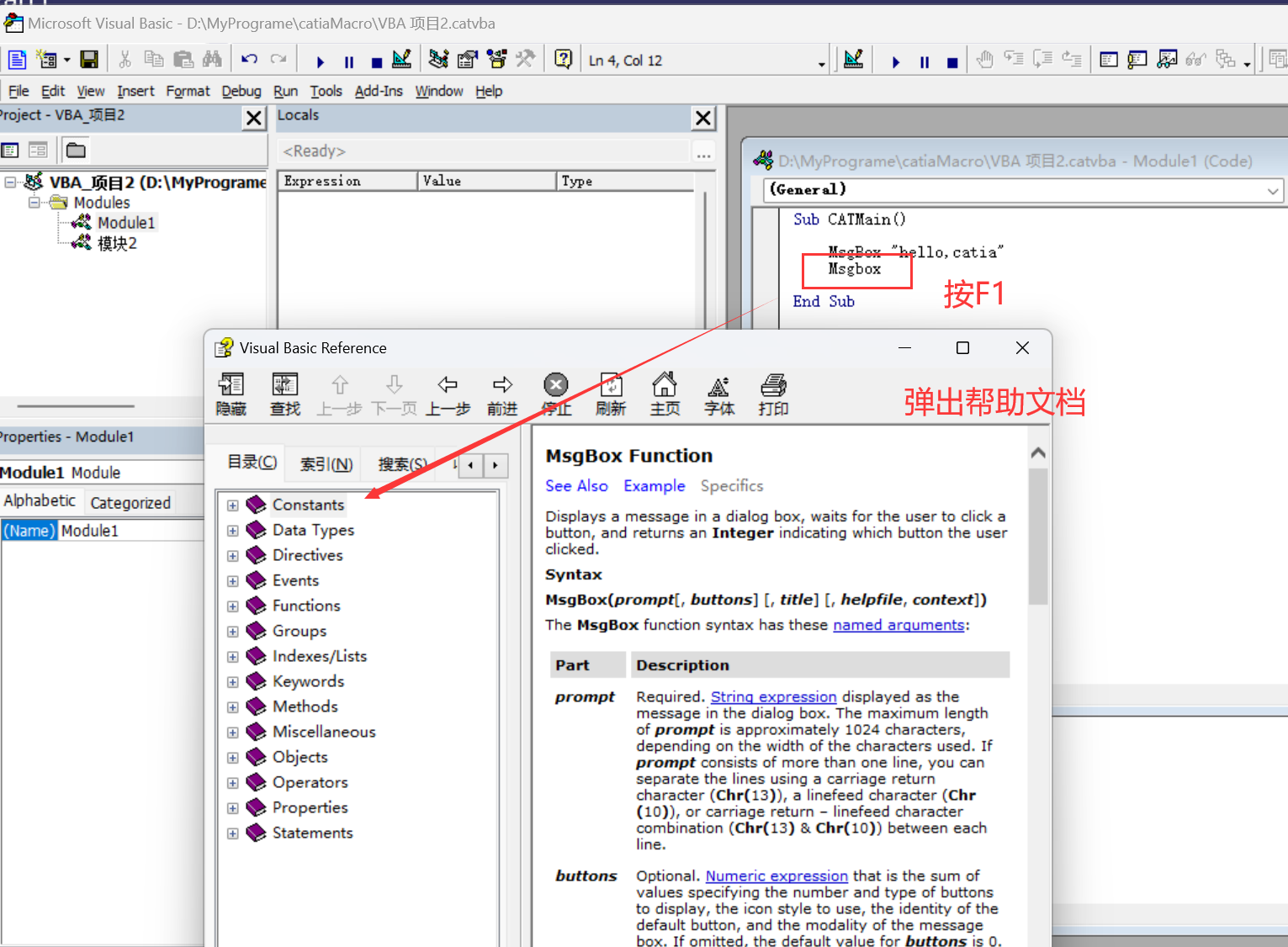Image resolution: width=1288 pixels, height=947 pixels.
Task: Click Break on the Debug toolbar
Action: pos(925,61)
